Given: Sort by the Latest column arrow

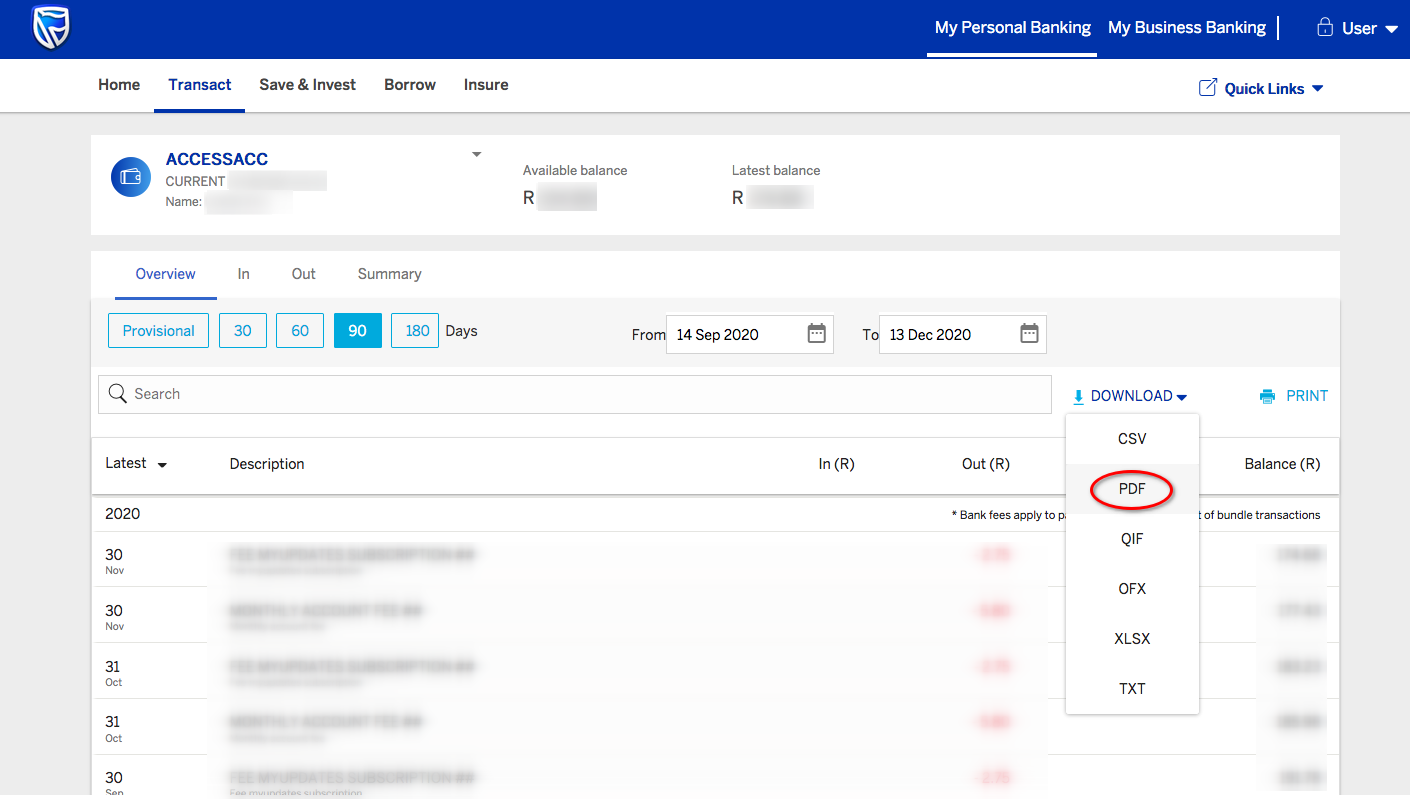Looking at the screenshot, I should coord(162,465).
